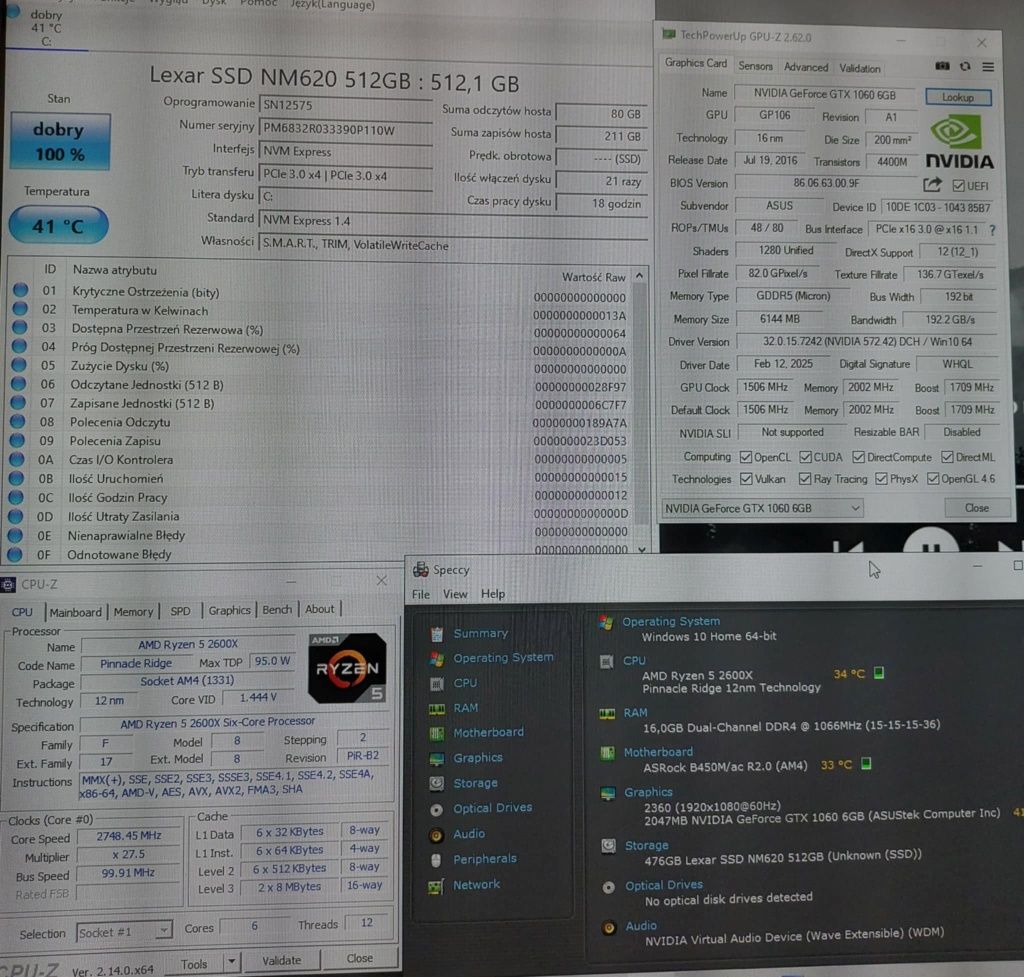The image size is (1024, 977).
Task: Click attribute list scroll-down arrow
Action: point(641,549)
